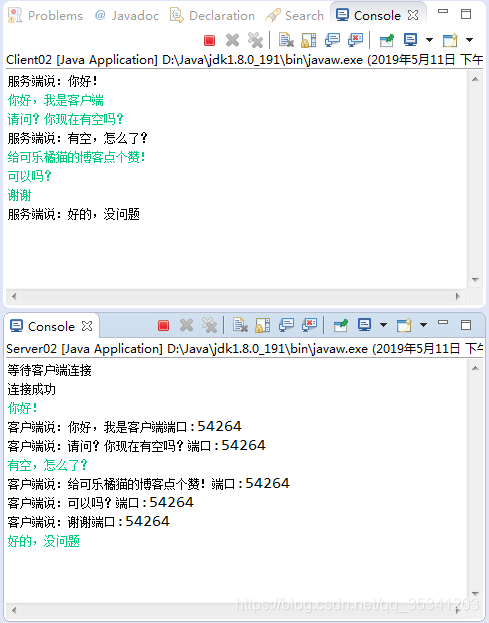
Task: Expand the Open Console dropdown in Client02 console
Action: pyautogui.click(x=469, y=40)
